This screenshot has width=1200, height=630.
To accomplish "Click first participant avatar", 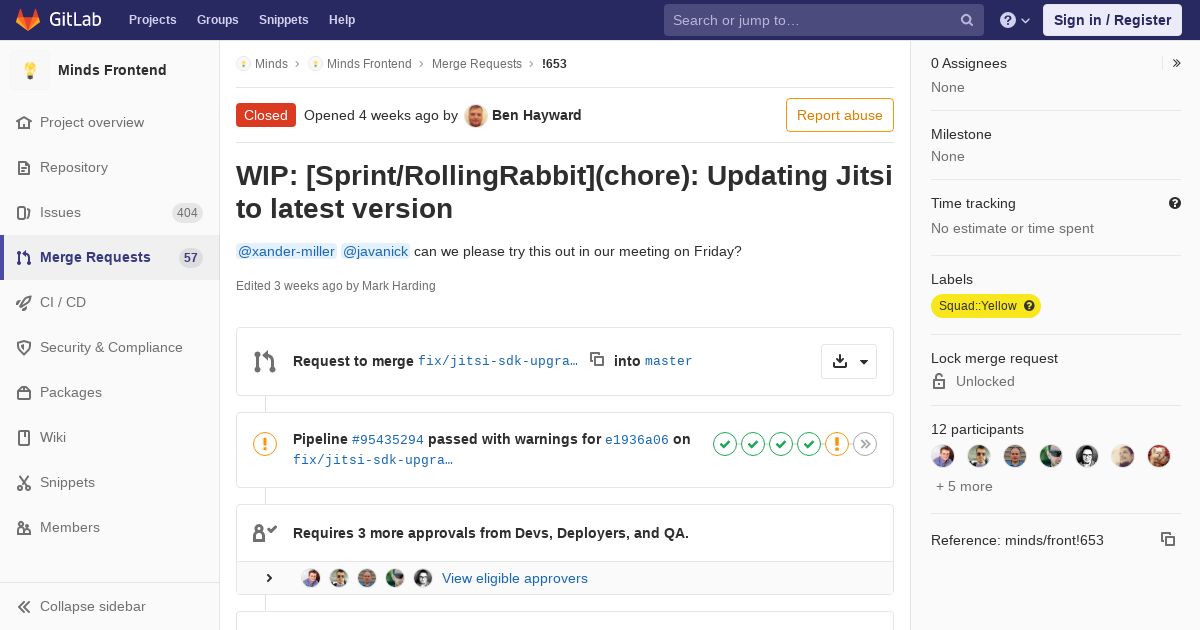I will (943, 456).
